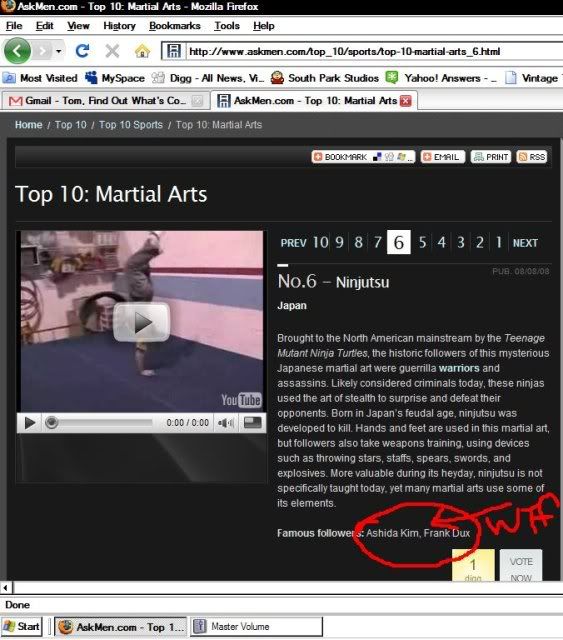This screenshot has width=563, height=640.
Task: Switch to Master Volume taskbar window
Action: [256, 627]
